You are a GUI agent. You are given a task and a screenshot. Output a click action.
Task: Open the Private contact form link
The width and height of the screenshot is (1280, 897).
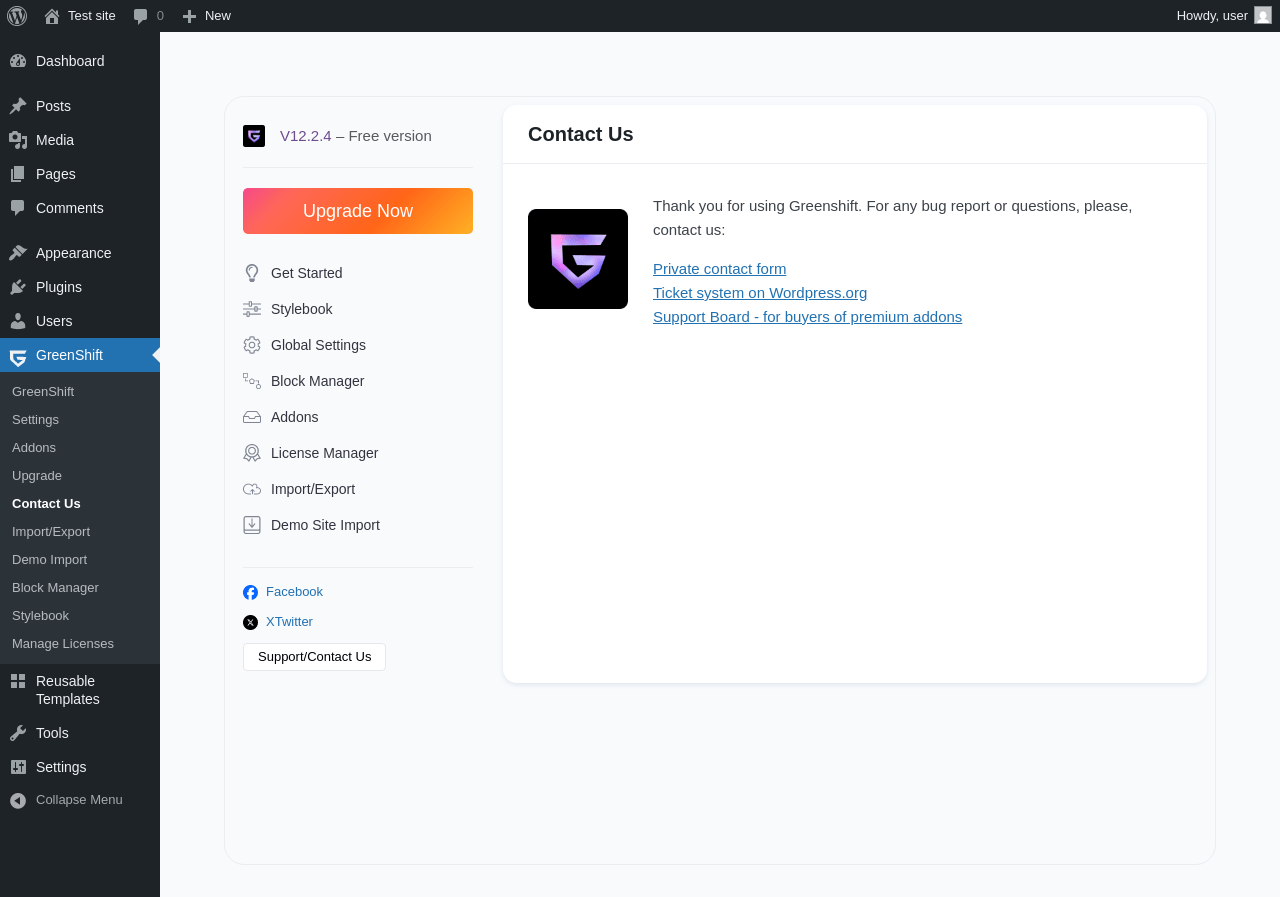pyautogui.click(x=719, y=268)
